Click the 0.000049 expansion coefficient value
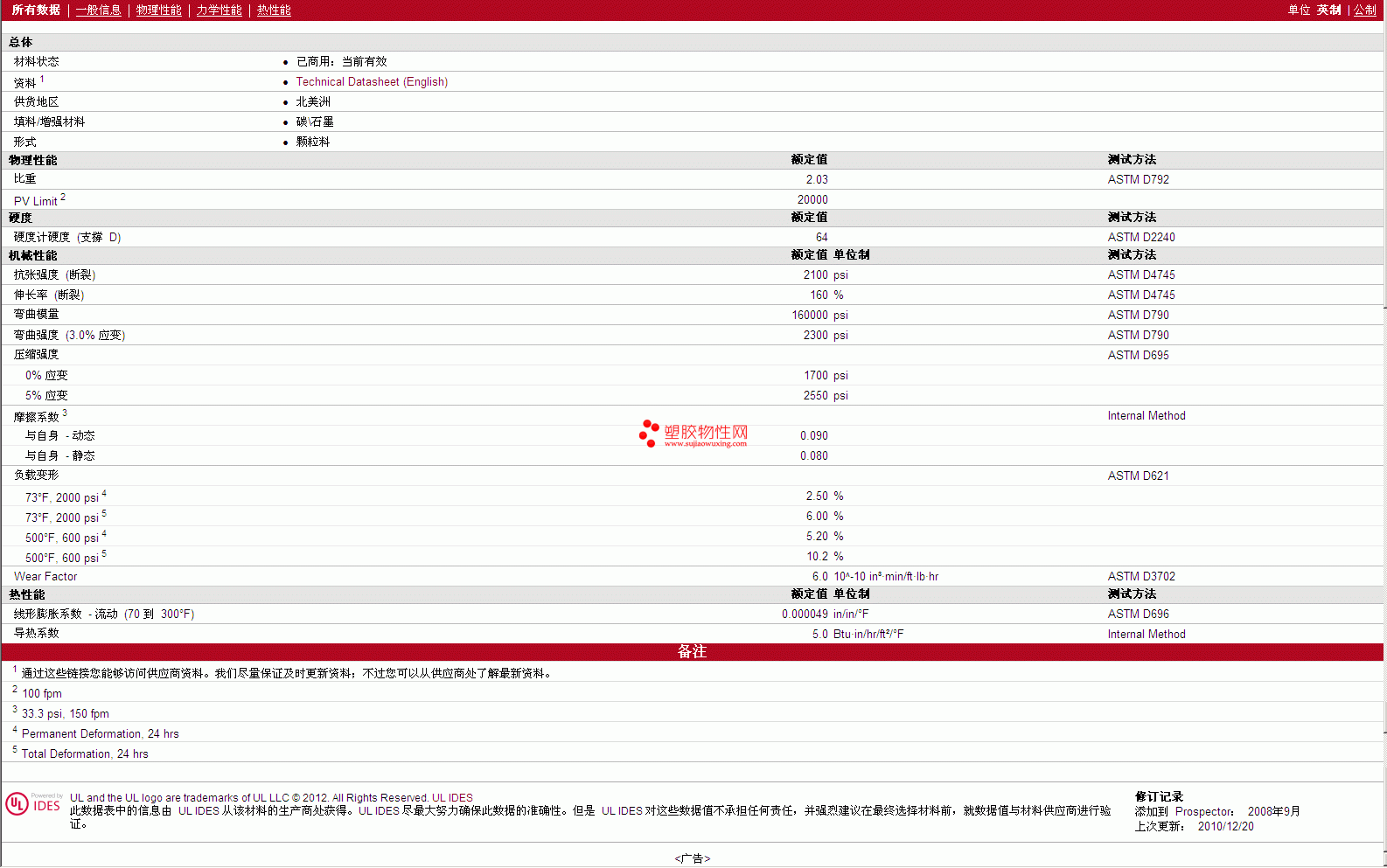 (x=805, y=614)
